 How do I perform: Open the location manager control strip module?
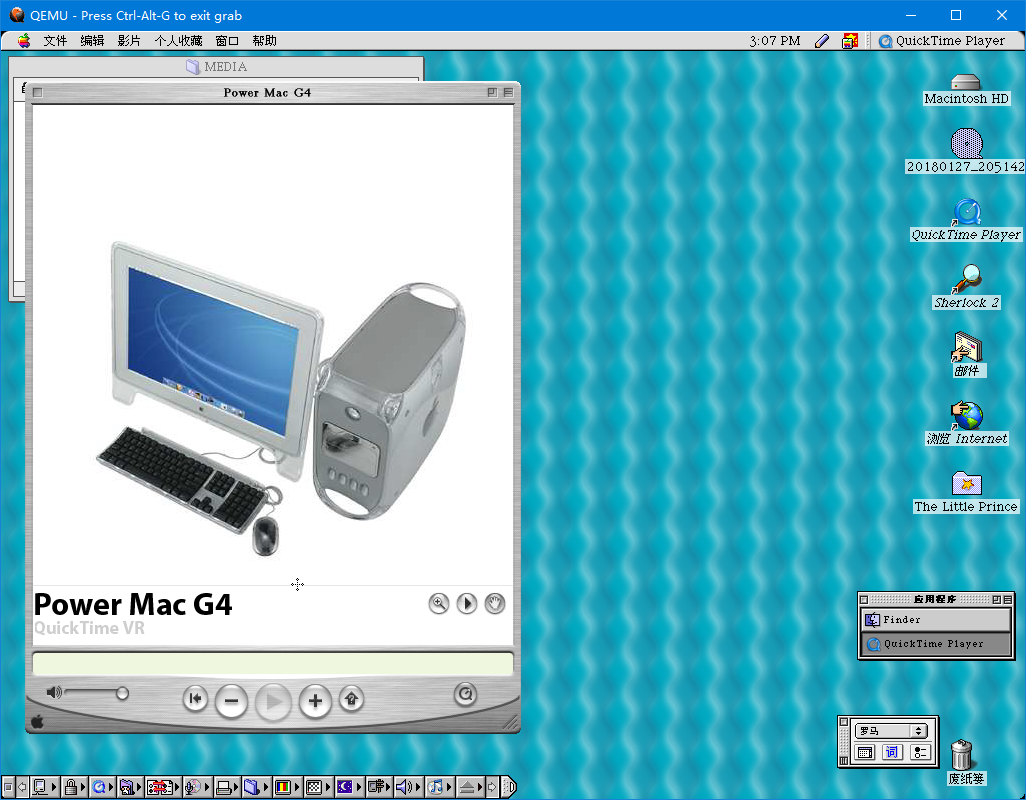click(x=164, y=787)
